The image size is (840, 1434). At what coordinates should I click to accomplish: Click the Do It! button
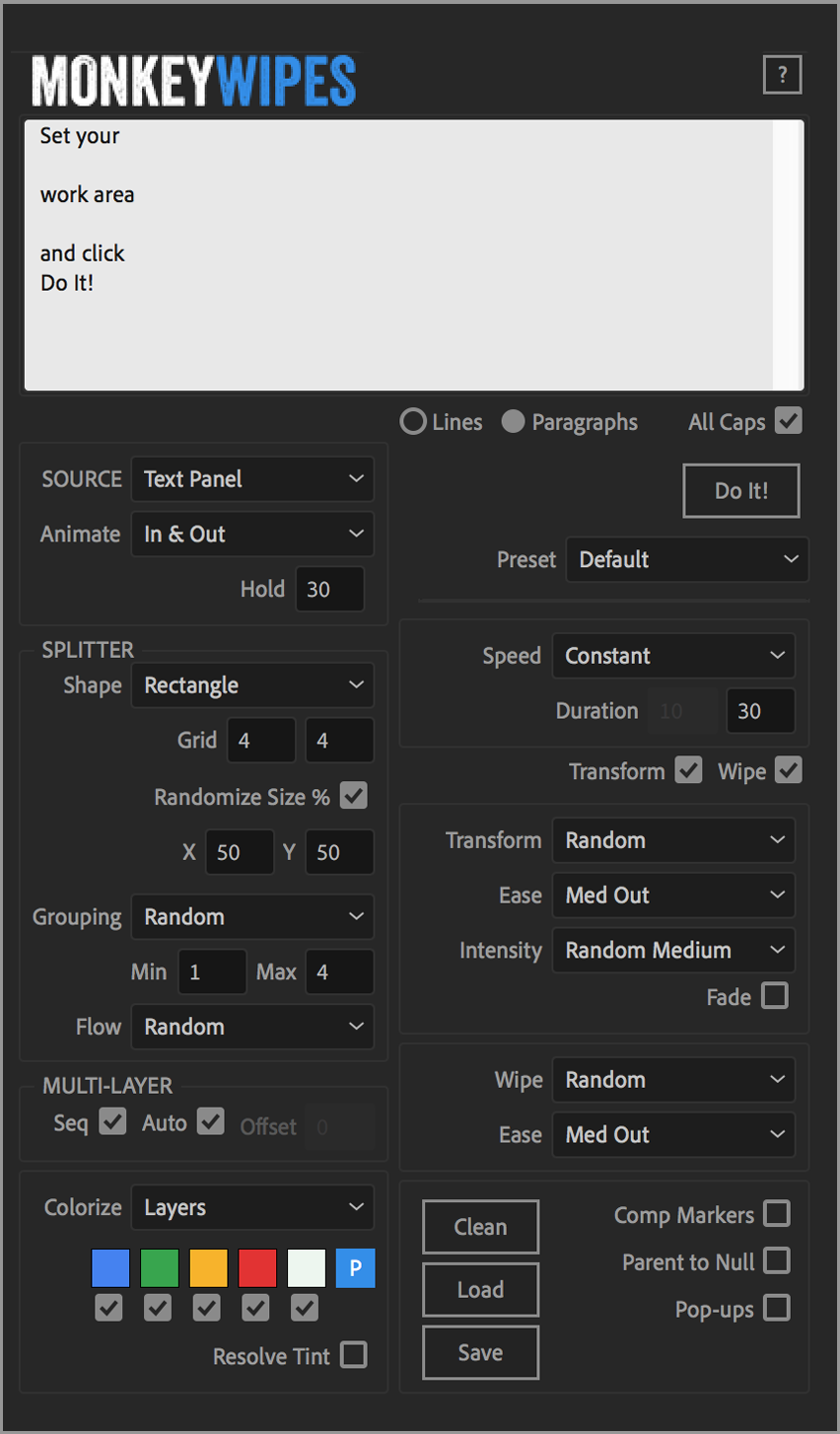[741, 490]
